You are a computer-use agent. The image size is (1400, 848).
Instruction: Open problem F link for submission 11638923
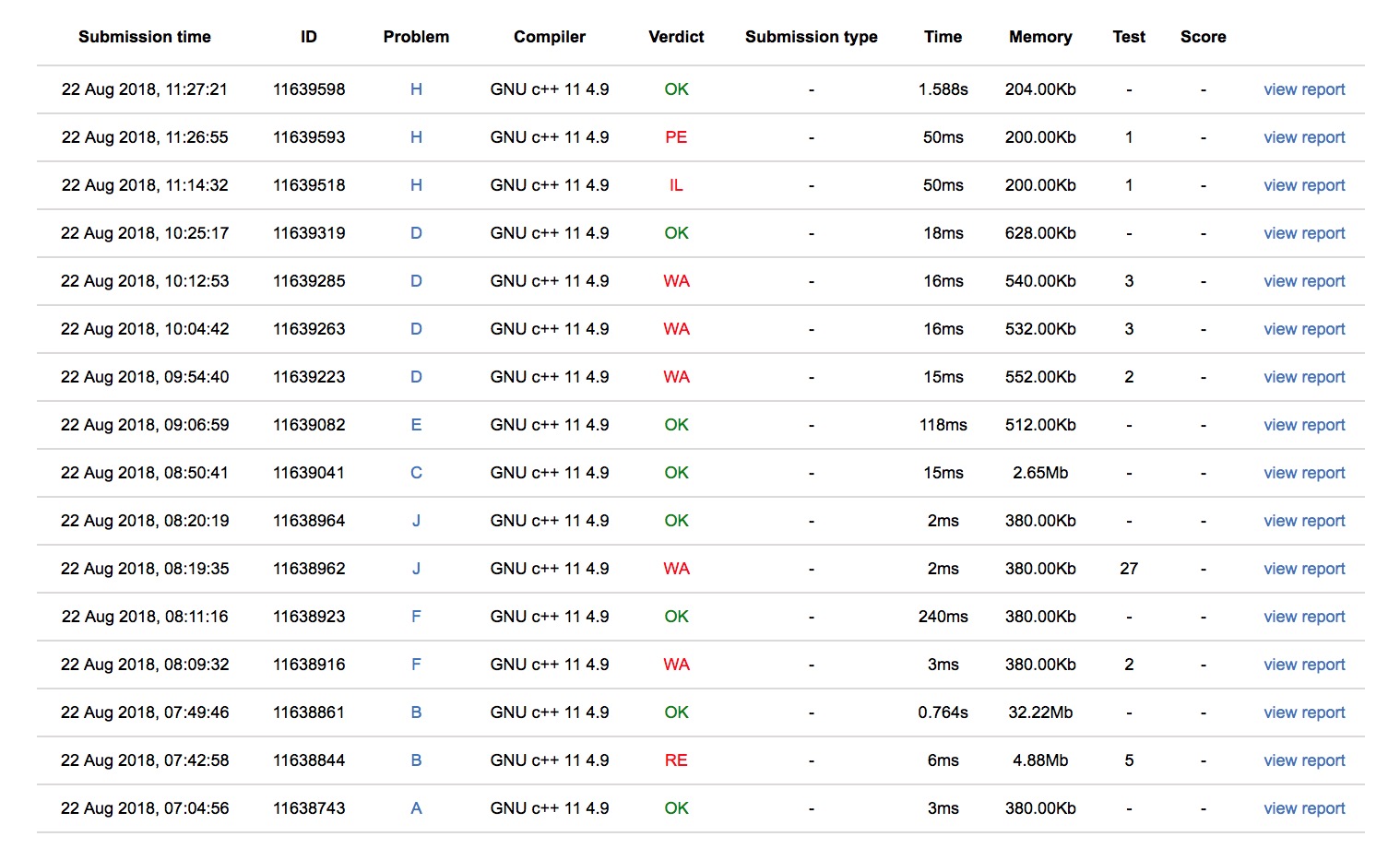pos(416,617)
